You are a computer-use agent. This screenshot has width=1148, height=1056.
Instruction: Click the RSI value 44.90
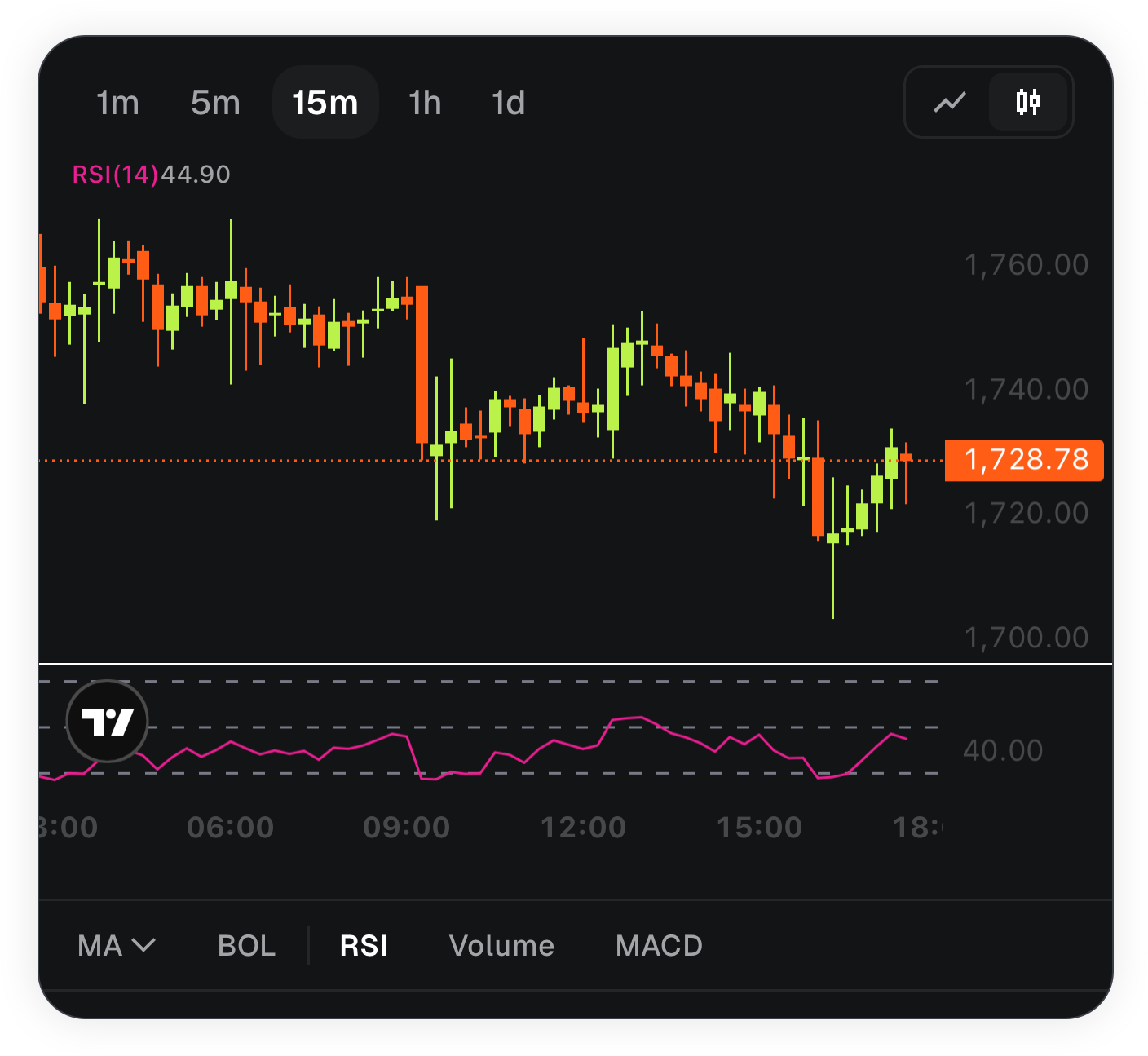(x=196, y=175)
